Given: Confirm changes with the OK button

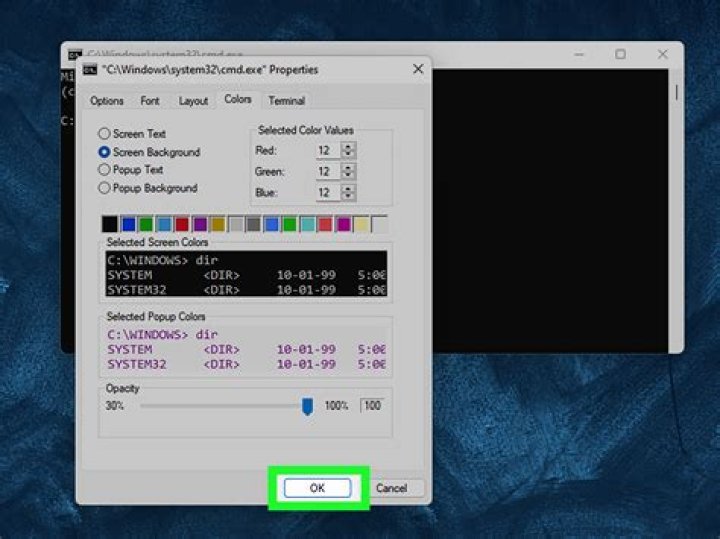Looking at the screenshot, I should (317, 488).
